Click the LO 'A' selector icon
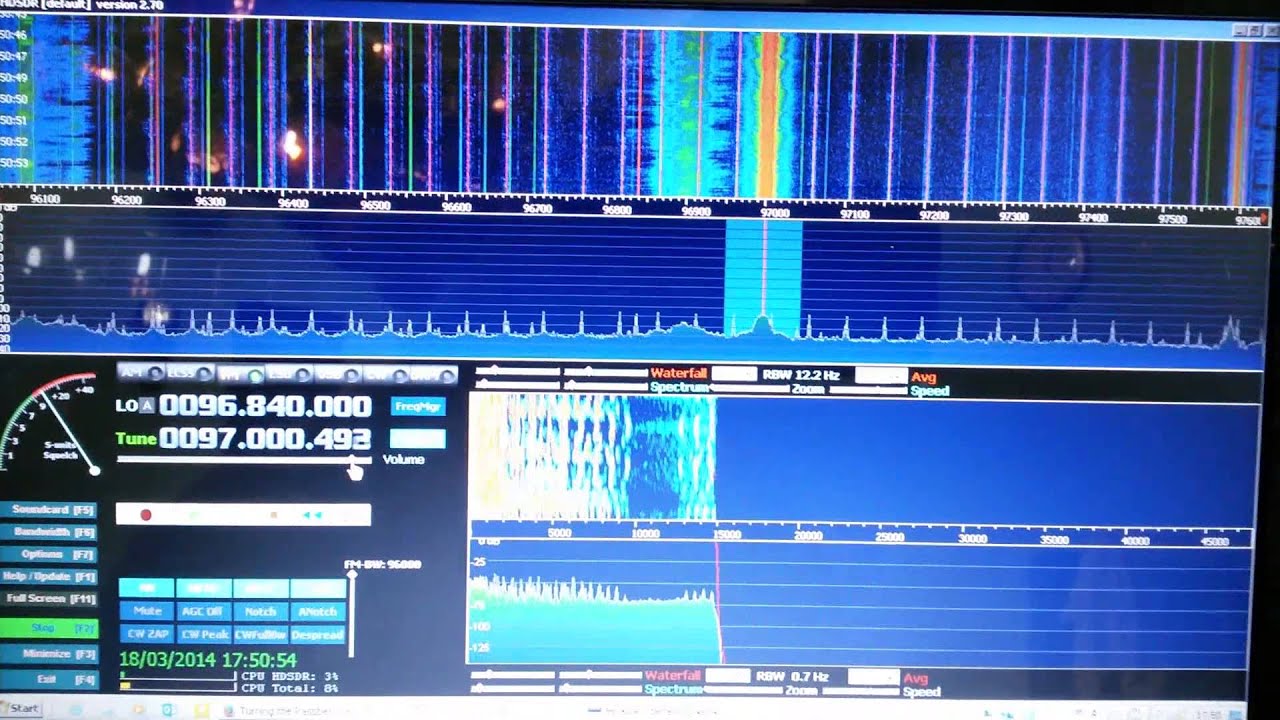The width and height of the screenshot is (1280, 720). tap(147, 405)
